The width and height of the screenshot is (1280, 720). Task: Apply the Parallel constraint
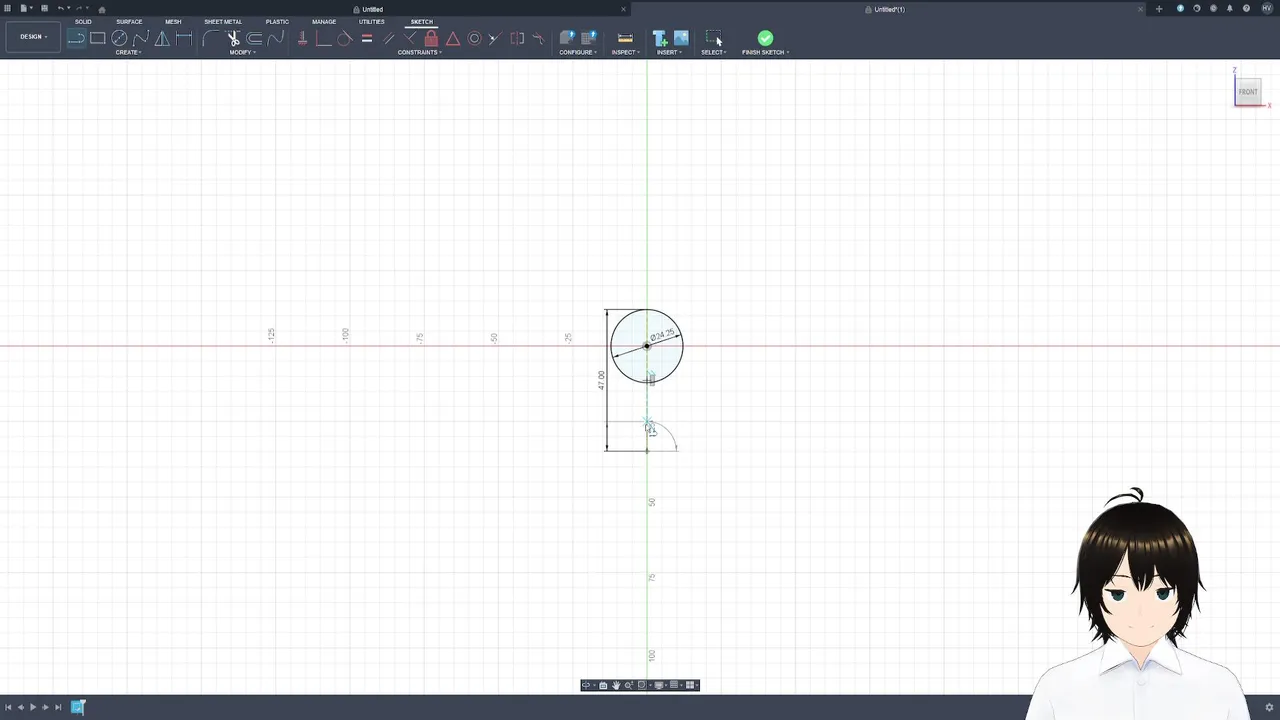(x=389, y=38)
